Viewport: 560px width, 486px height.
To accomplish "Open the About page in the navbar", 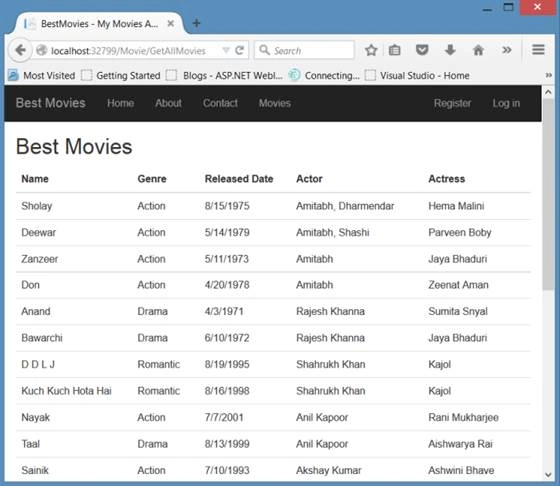I will (168, 103).
